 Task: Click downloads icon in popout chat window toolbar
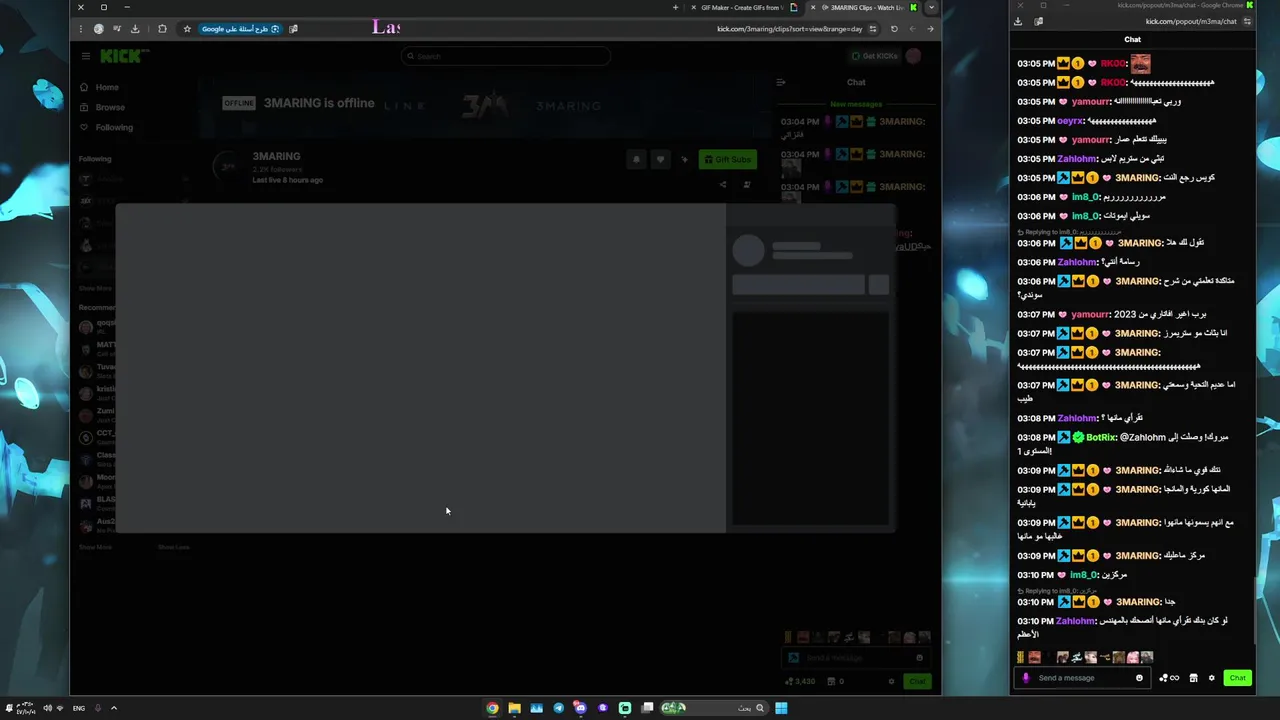tap(1018, 21)
